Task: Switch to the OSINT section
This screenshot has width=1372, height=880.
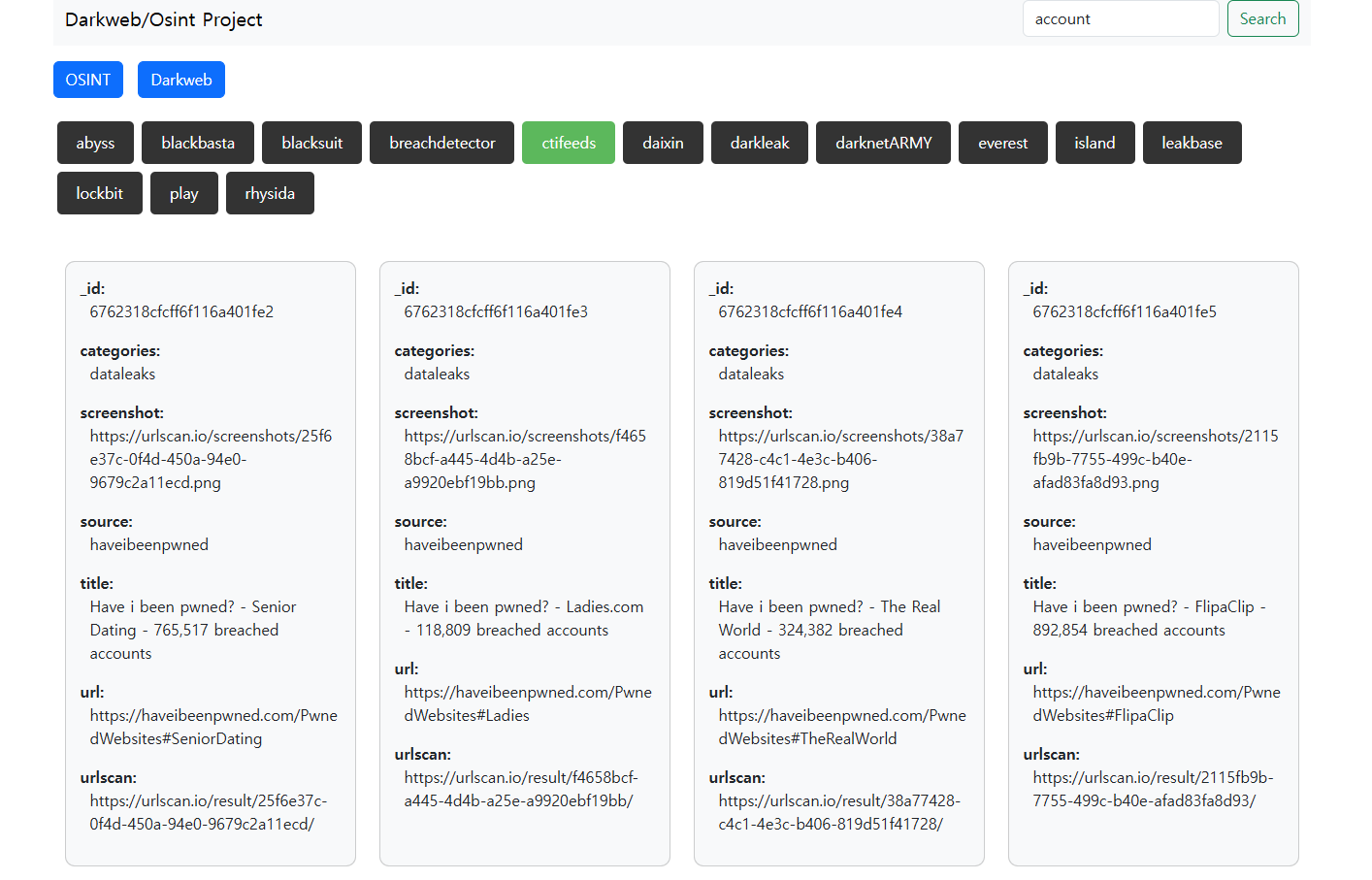Action: (88, 80)
